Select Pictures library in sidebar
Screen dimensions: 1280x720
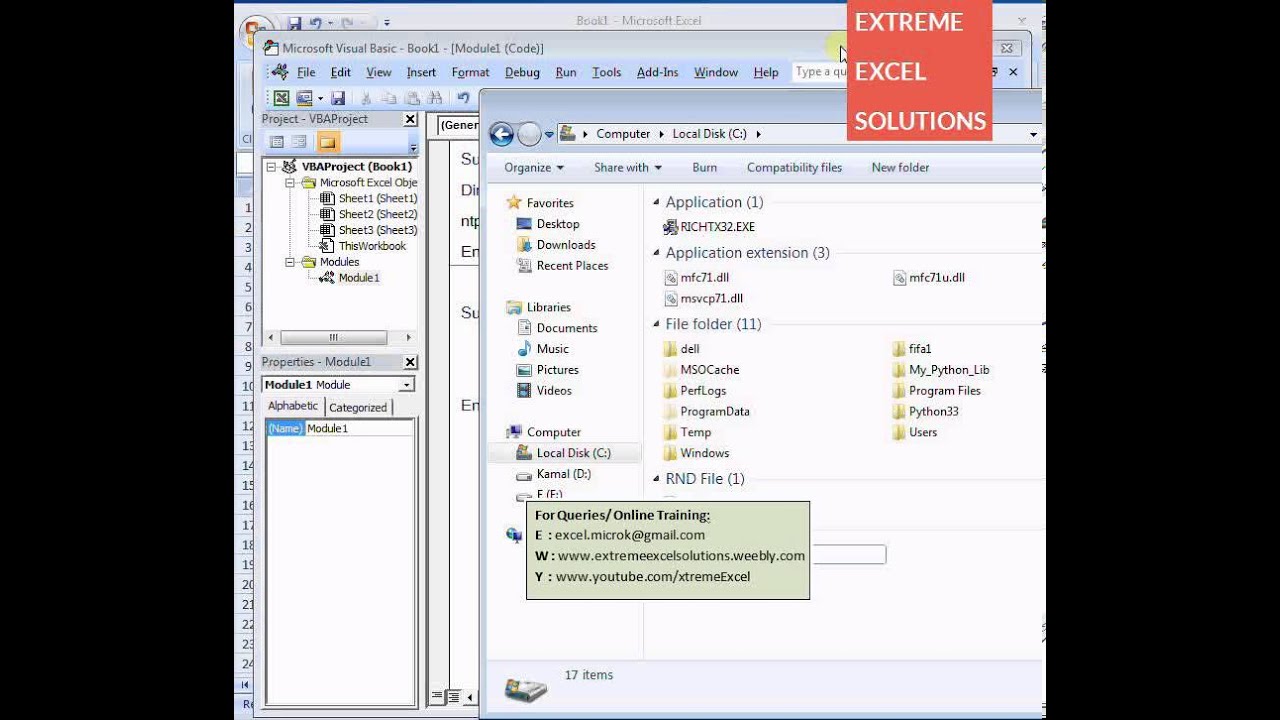(557, 370)
